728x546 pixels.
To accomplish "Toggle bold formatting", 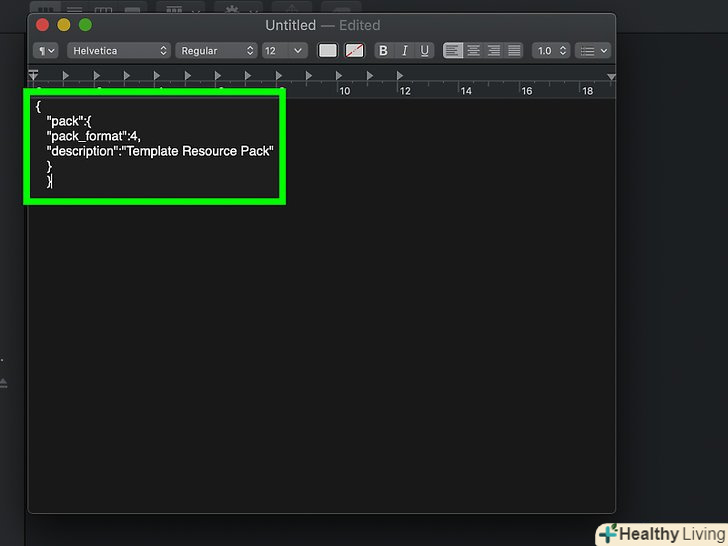I will [384, 51].
